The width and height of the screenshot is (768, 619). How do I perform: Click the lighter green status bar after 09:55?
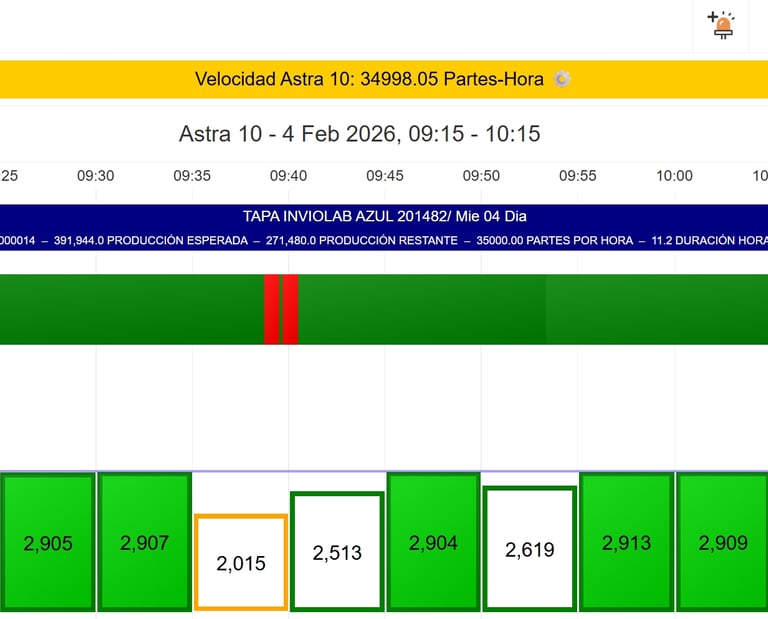(x=657, y=310)
